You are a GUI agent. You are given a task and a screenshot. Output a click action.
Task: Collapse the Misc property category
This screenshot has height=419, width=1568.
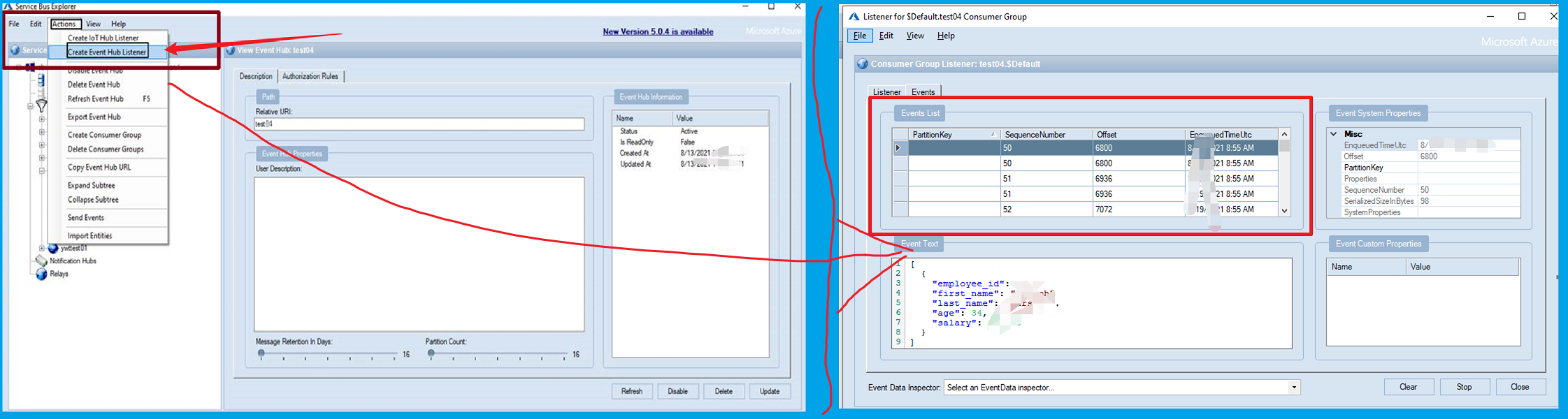tap(1333, 134)
